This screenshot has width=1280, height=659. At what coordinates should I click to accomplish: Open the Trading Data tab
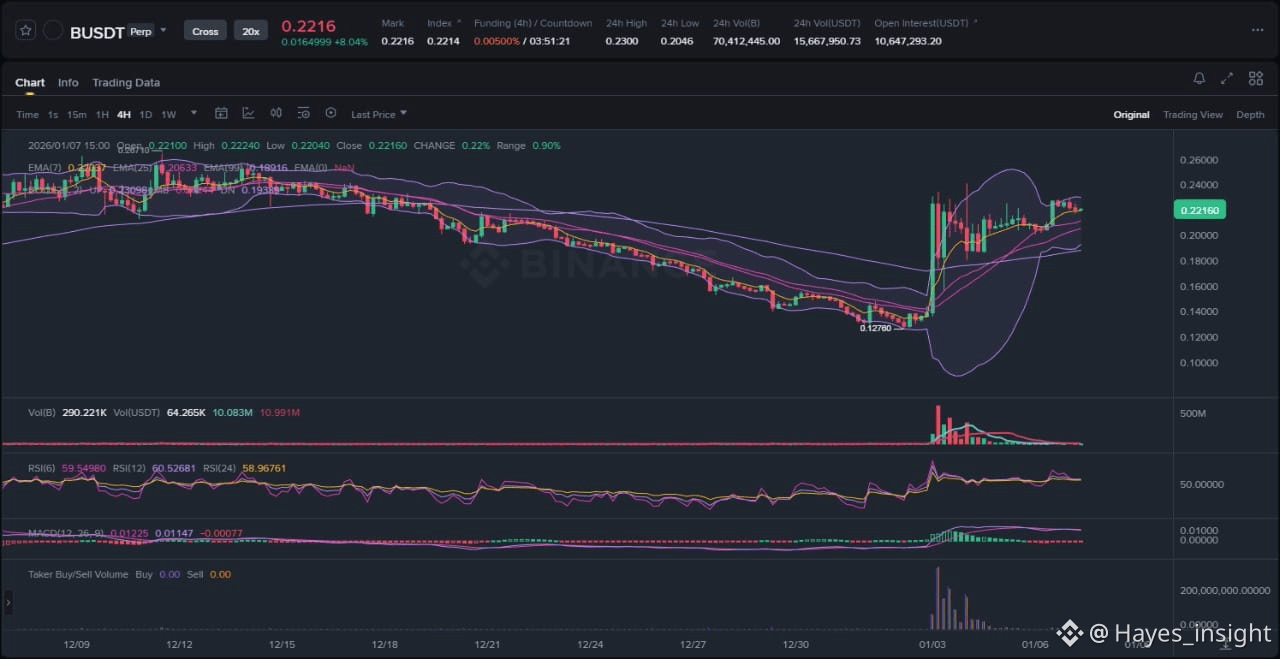coord(126,83)
